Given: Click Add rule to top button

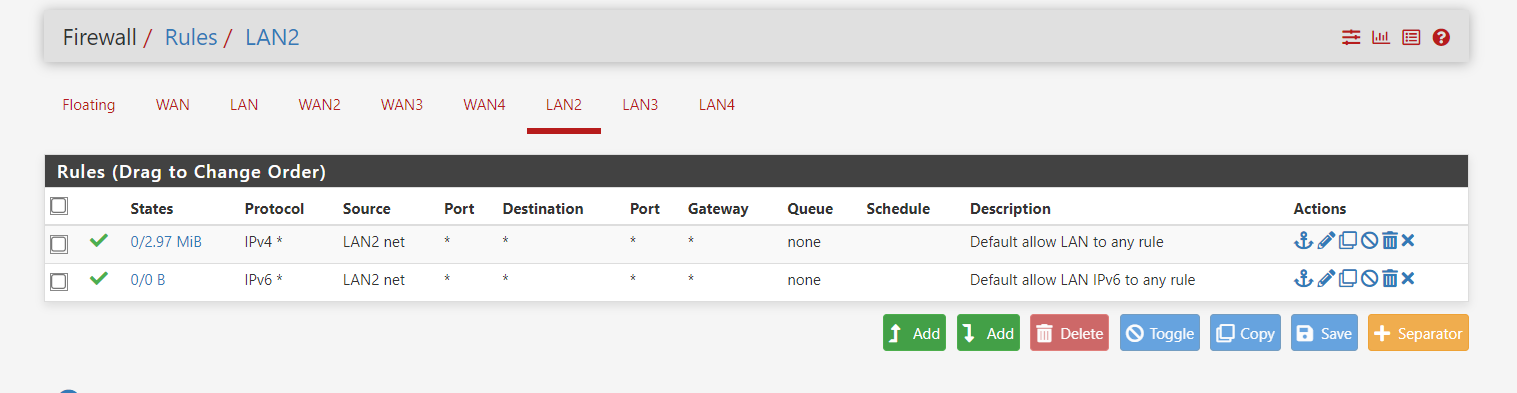Looking at the screenshot, I should click(x=914, y=333).
